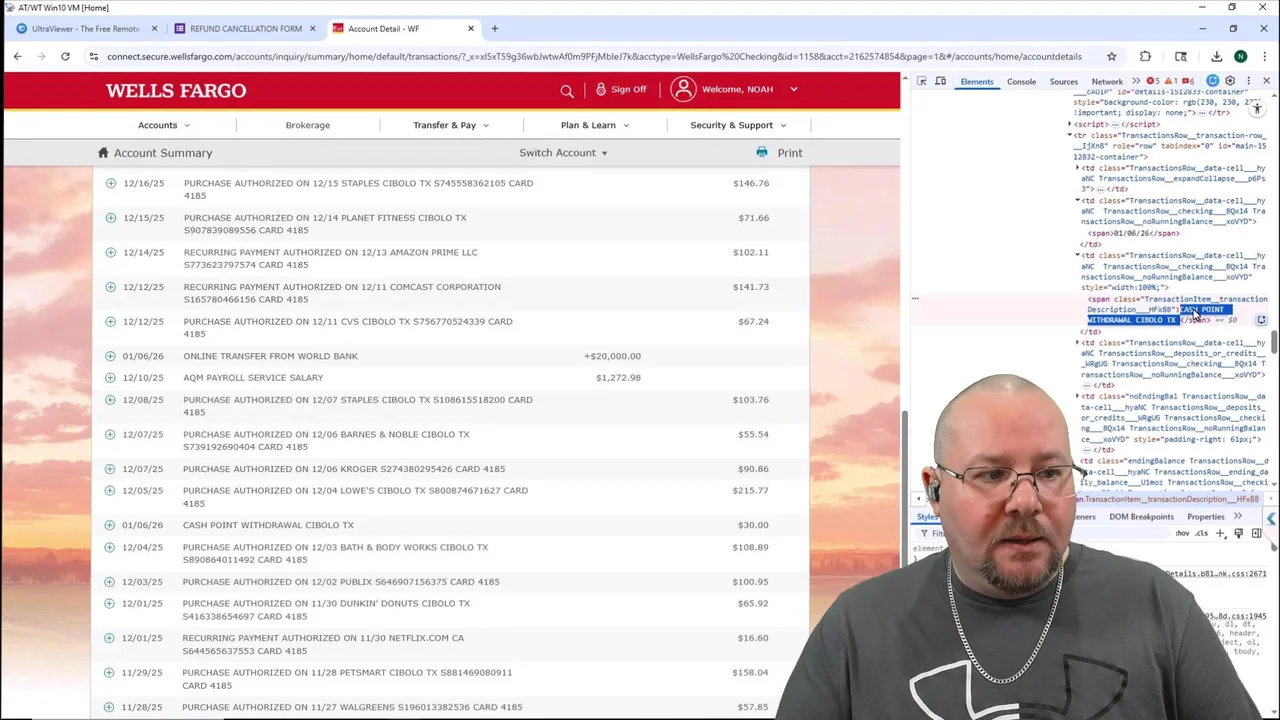The width and height of the screenshot is (1280, 720).
Task: Close the DevTools panel
Action: coord(1266,81)
